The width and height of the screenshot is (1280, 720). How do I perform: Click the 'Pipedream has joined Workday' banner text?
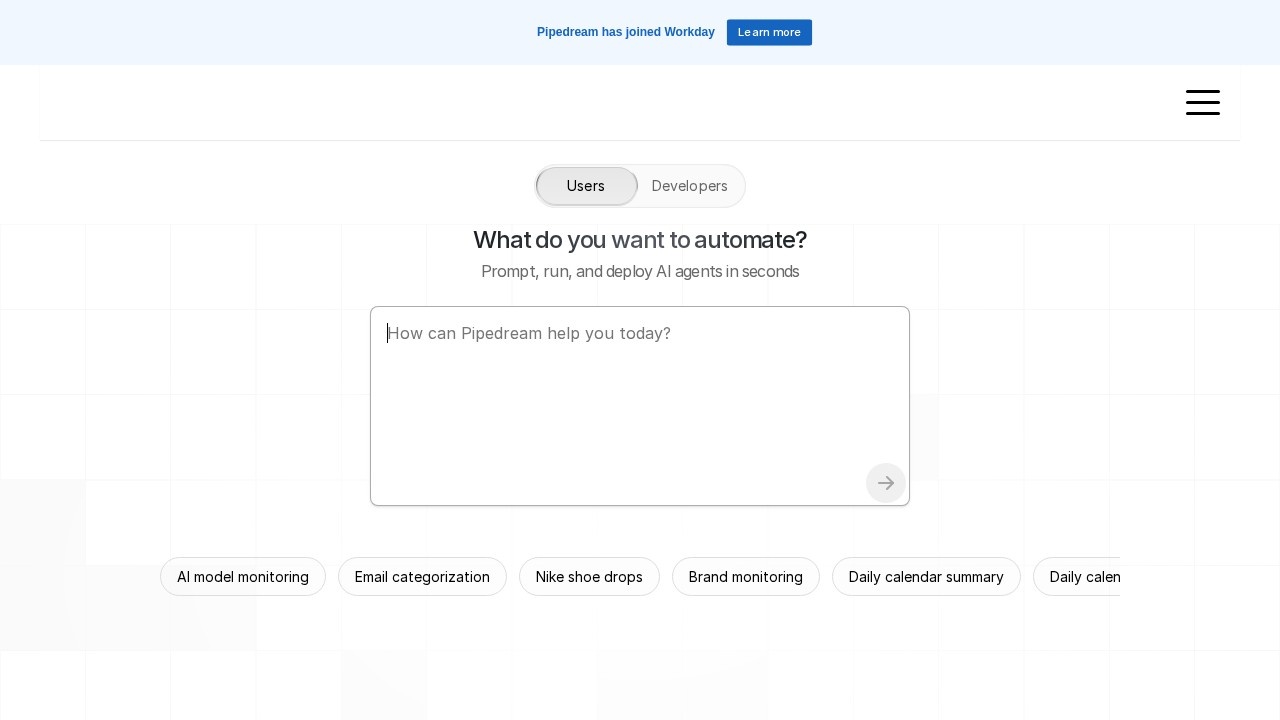(626, 32)
